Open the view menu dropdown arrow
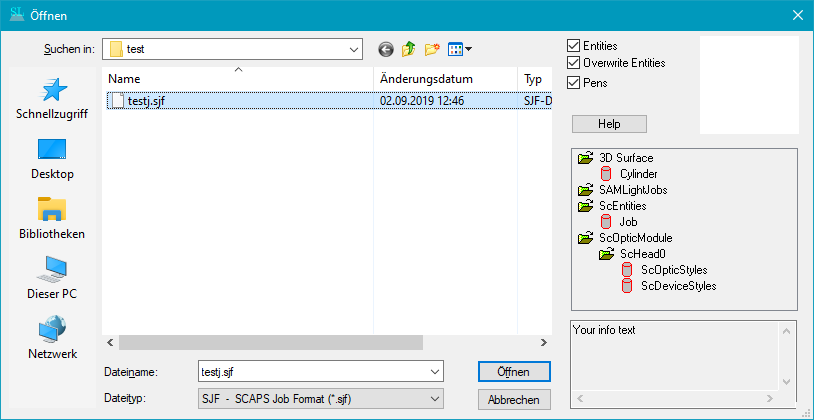This screenshot has width=814, height=420. click(467, 49)
